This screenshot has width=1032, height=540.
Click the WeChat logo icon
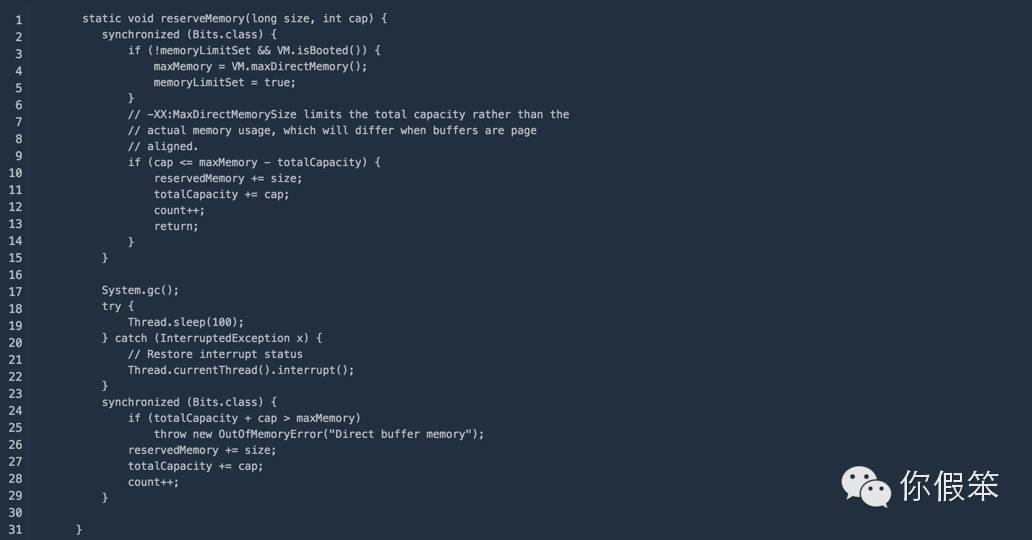click(x=865, y=487)
